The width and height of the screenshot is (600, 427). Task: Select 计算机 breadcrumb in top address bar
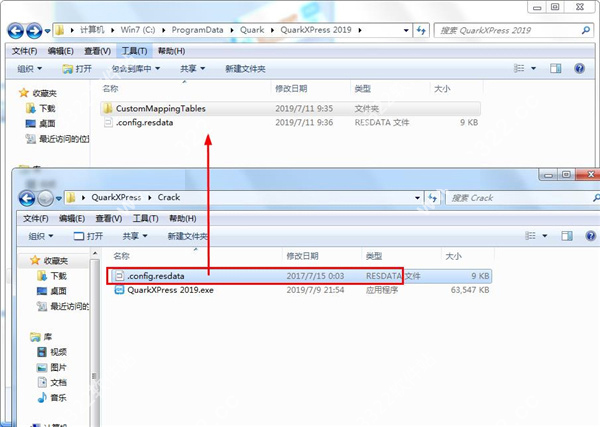click(x=92, y=30)
